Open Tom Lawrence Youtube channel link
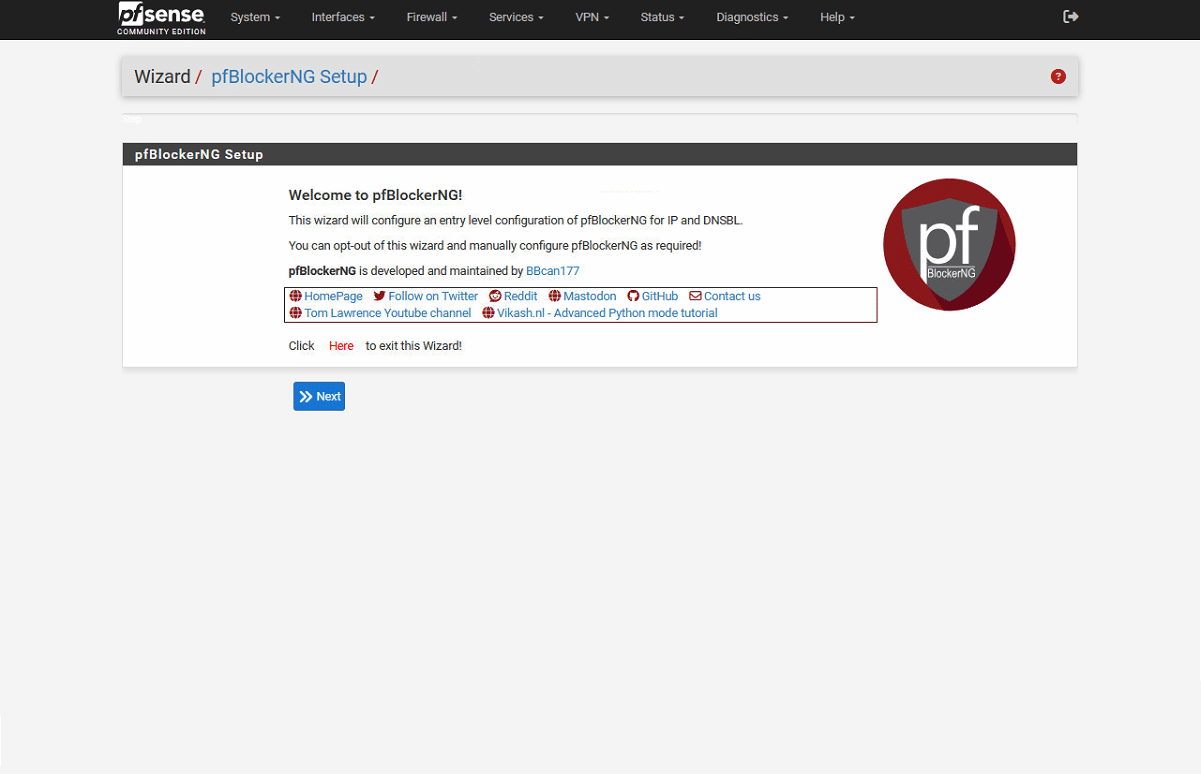Screen dimensions: 1201x774 pos(388,313)
